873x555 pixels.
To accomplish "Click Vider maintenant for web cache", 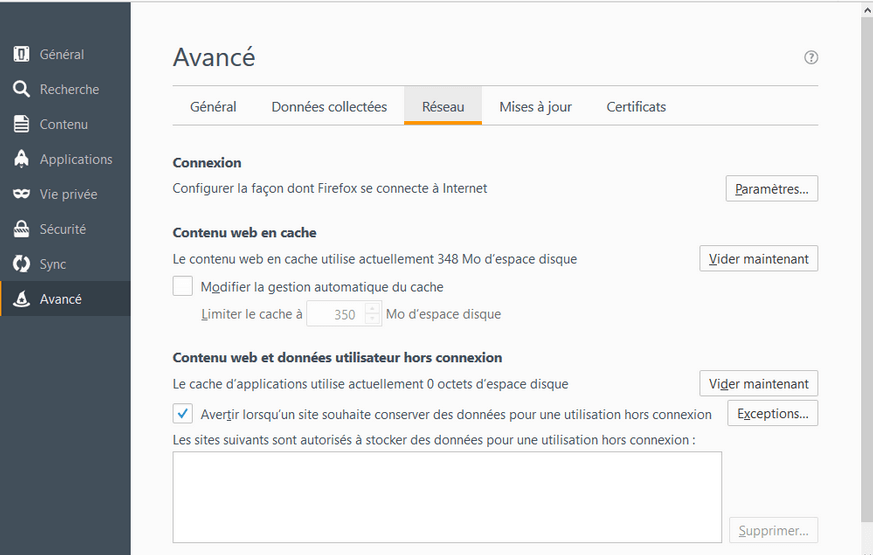I will 758,259.
